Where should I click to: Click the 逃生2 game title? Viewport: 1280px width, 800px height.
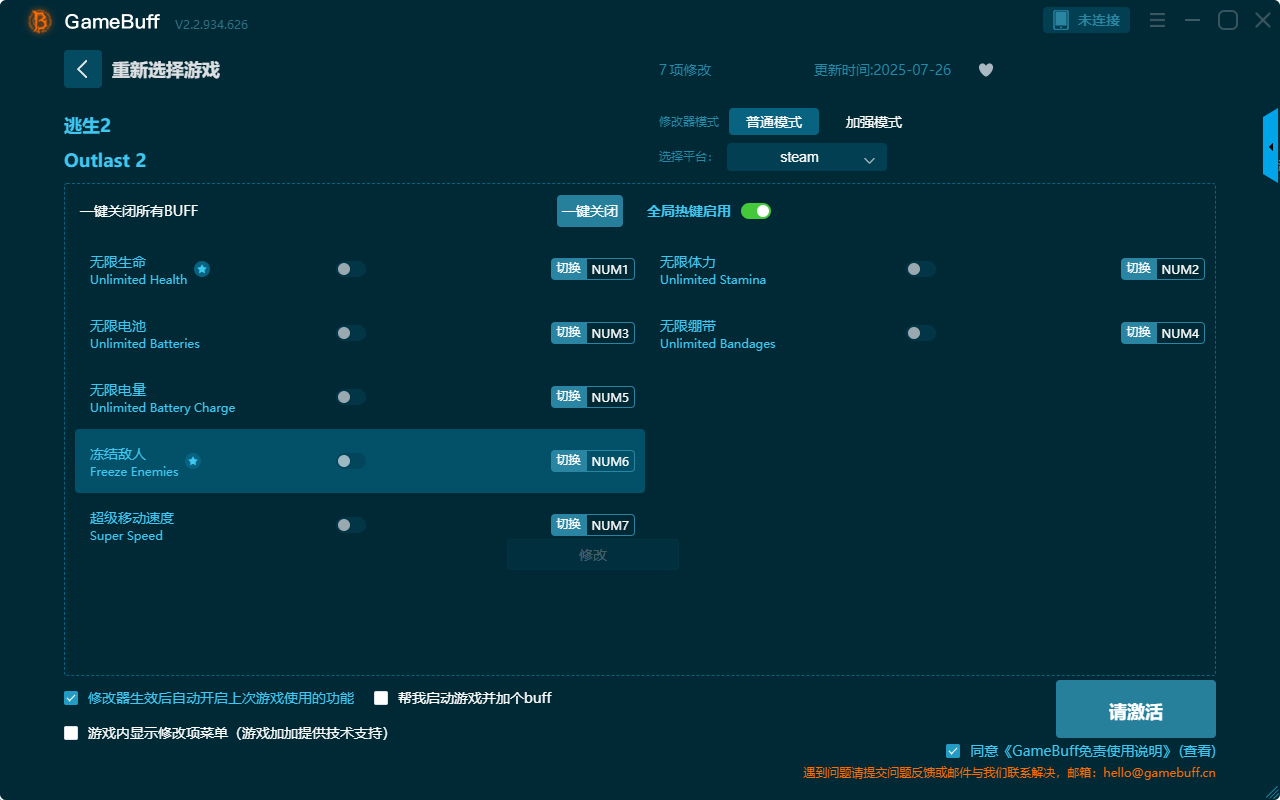pyautogui.click(x=87, y=125)
